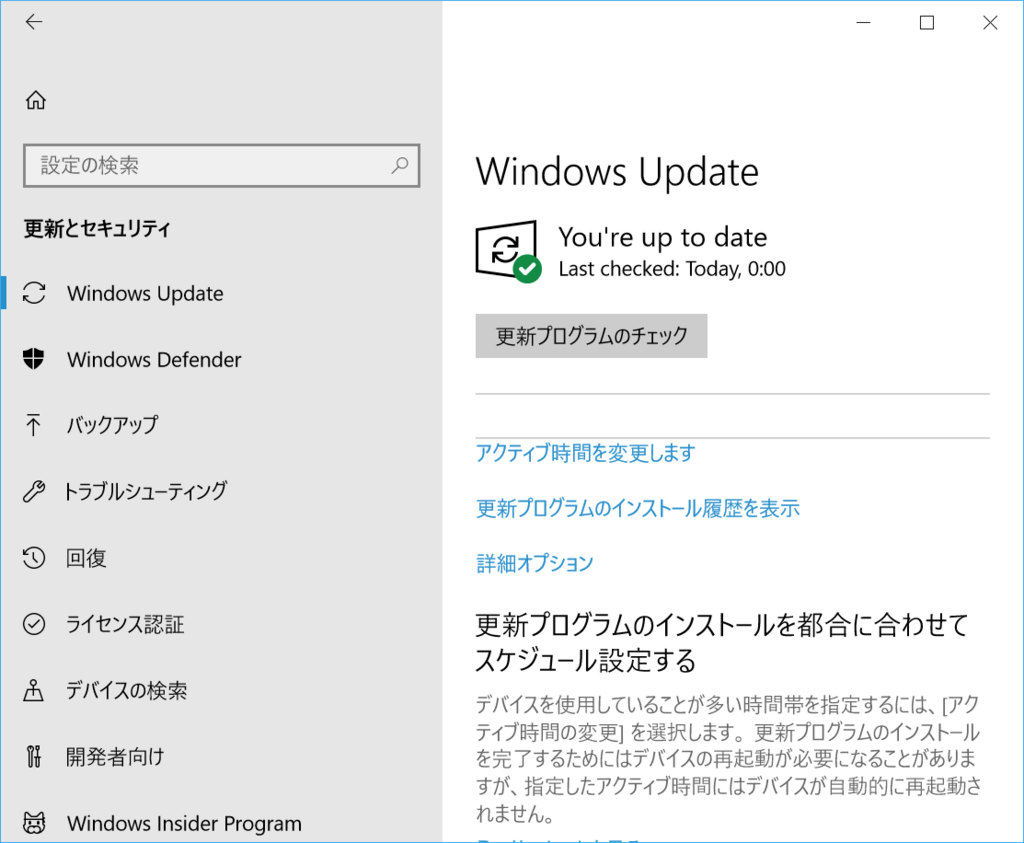Open 開発者向け via its tools icon
The width and height of the screenshot is (1024, 843).
(34, 756)
